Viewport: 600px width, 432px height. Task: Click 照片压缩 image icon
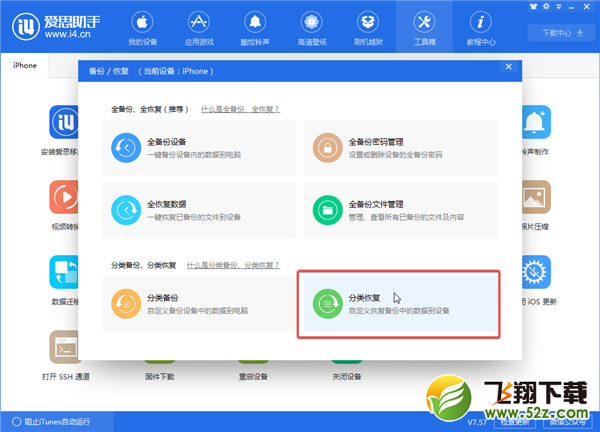(x=536, y=197)
